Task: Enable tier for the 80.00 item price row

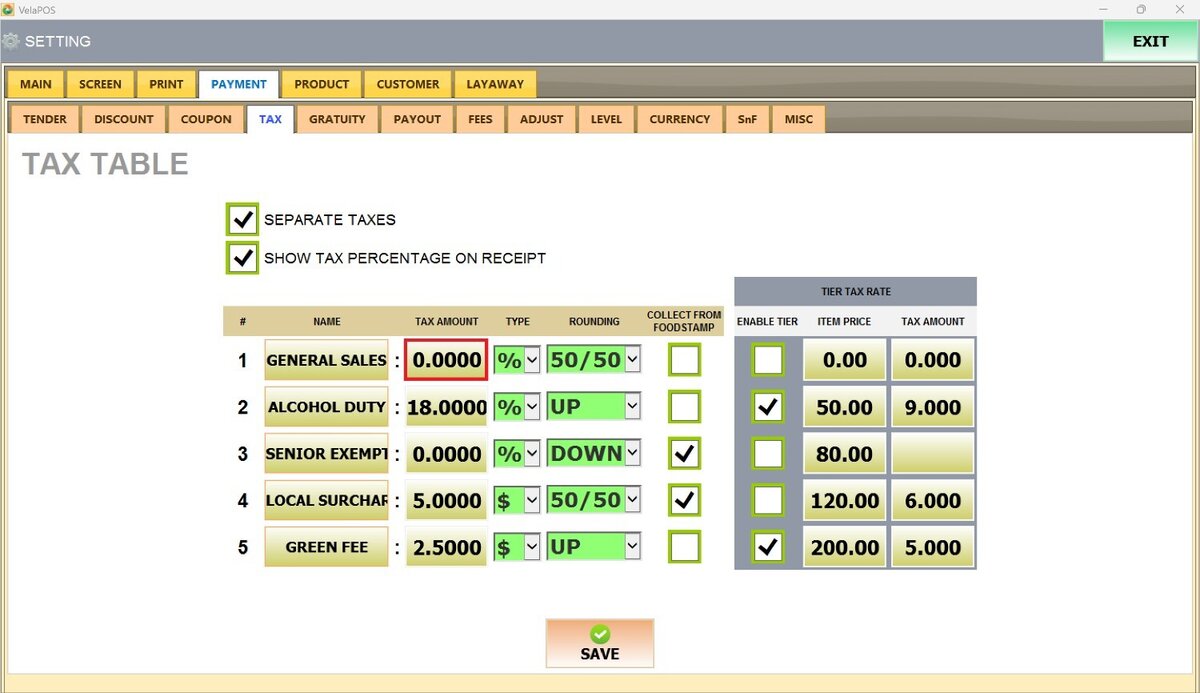Action: 768,453
